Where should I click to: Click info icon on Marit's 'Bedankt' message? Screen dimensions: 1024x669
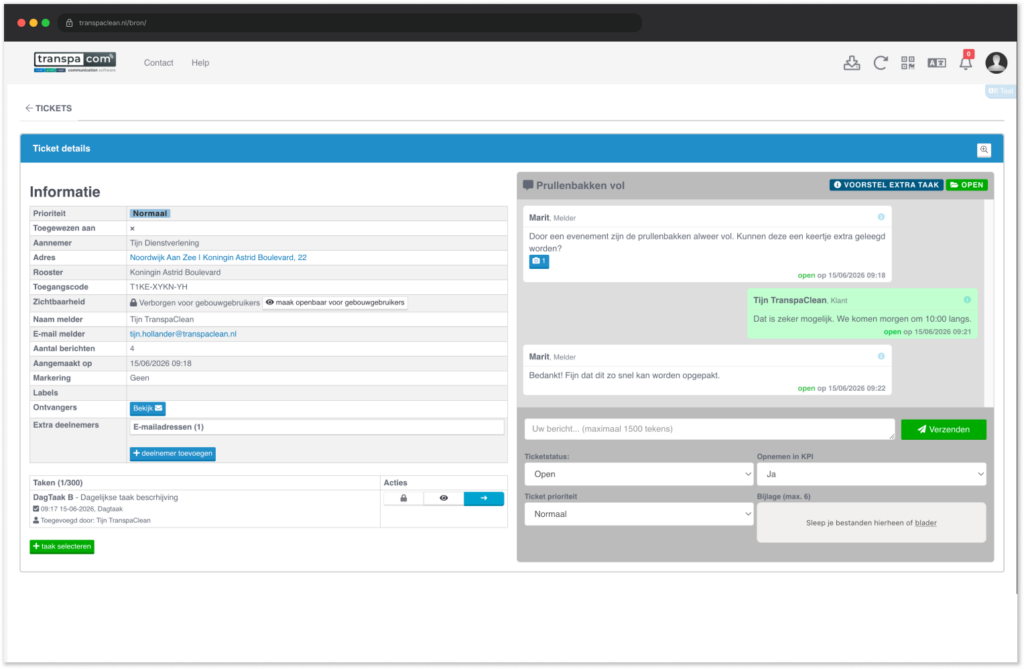click(x=881, y=356)
